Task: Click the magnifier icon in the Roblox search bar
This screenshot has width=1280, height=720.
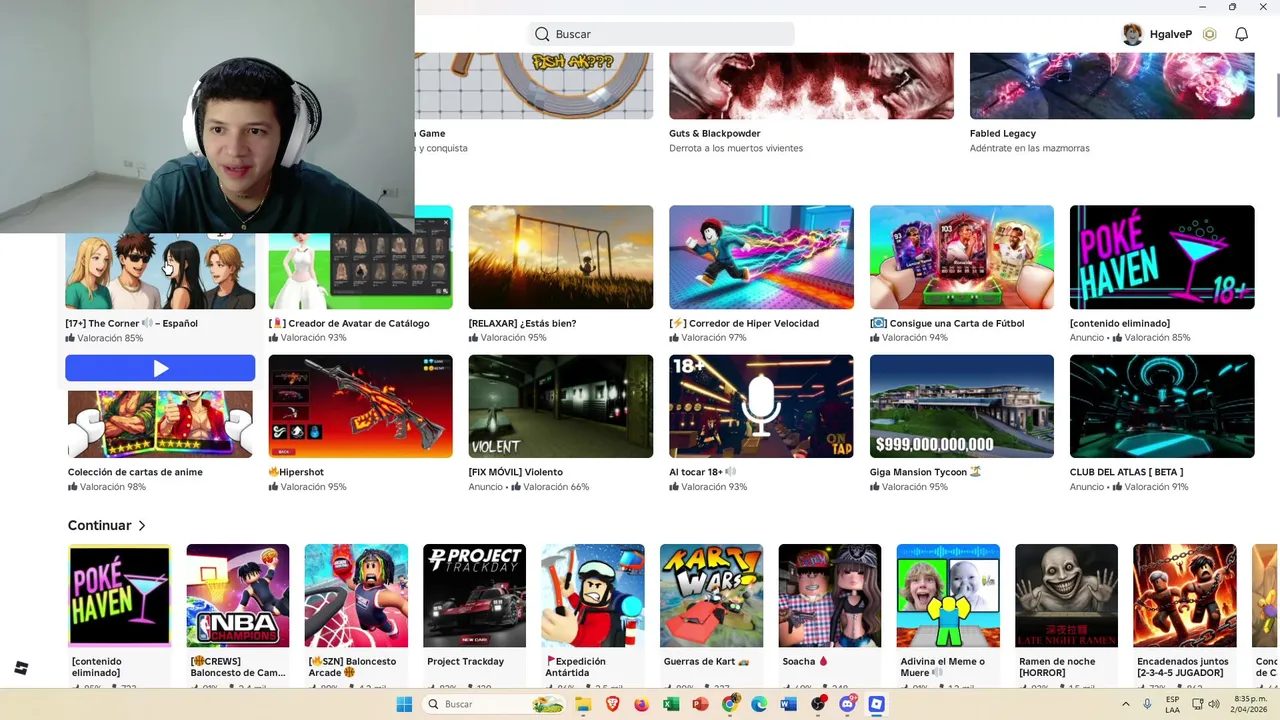Action: (542, 34)
